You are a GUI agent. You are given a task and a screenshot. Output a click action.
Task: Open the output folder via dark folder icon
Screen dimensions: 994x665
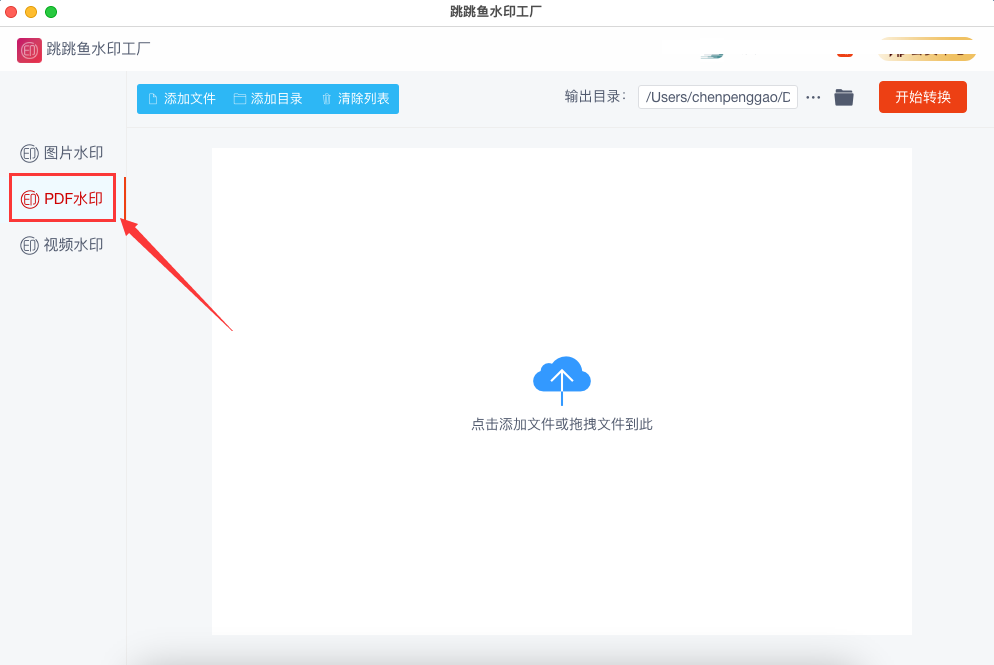pos(844,97)
